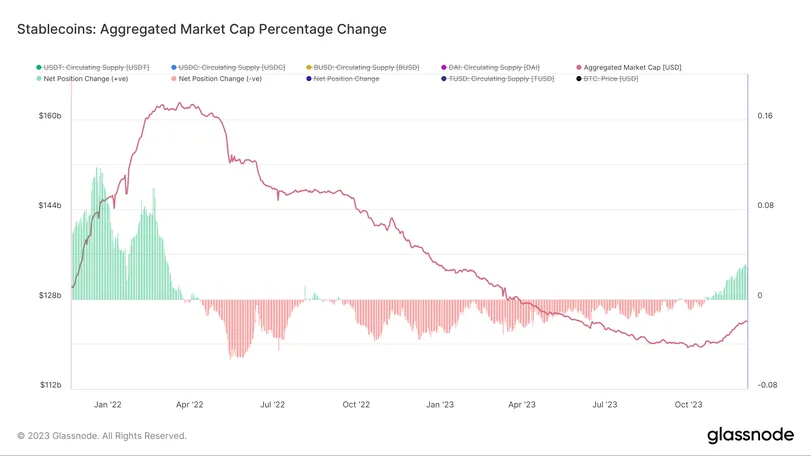Click the Glassnode copyright notice
The image size is (811, 456).
pyautogui.click(x=101, y=436)
